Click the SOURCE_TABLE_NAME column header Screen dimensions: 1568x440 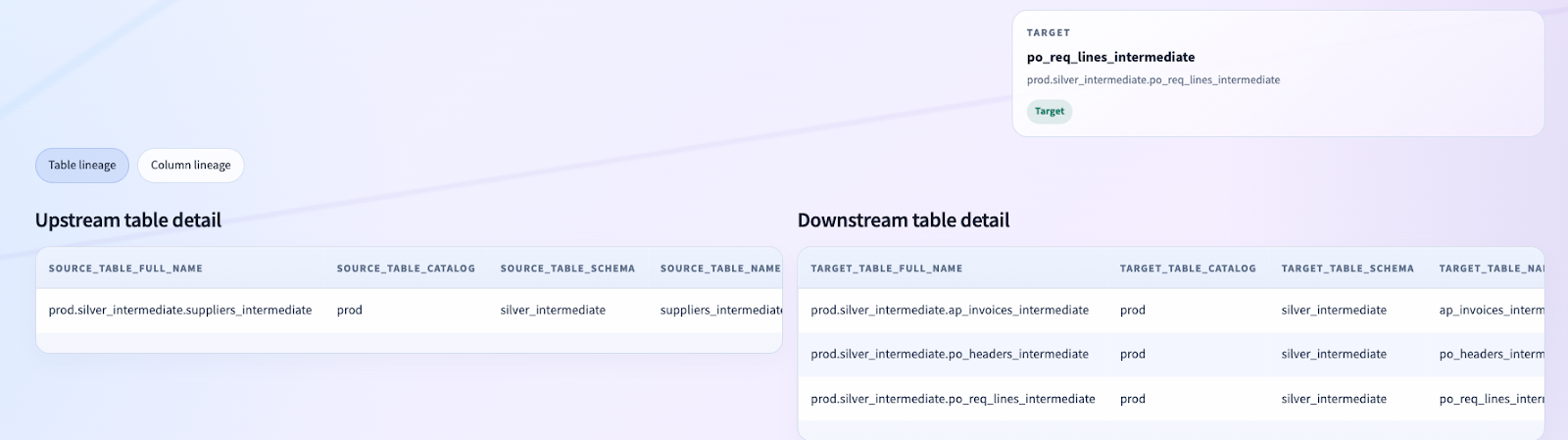[719, 269]
